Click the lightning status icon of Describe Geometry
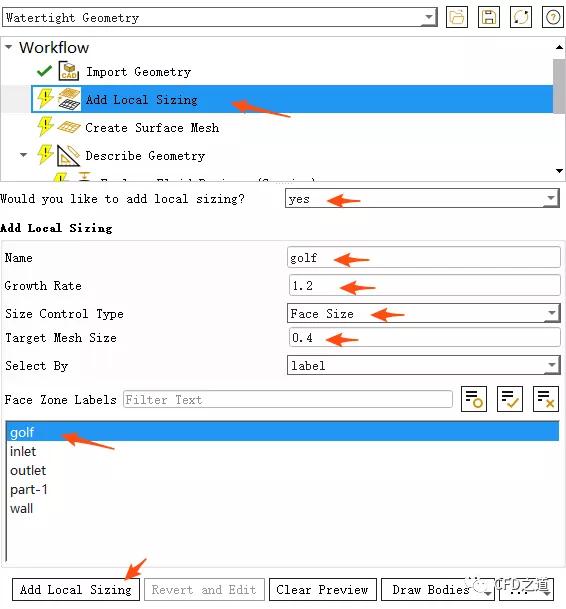This screenshot has width=566, height=609. point(45,154)
